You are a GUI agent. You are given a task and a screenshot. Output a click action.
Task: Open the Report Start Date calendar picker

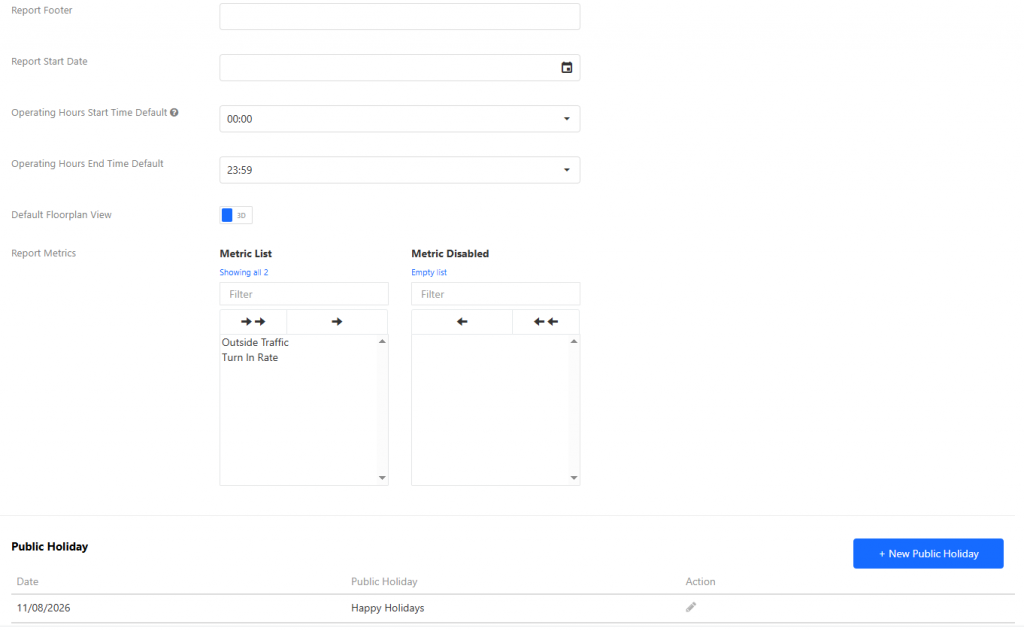pos(566,67)
